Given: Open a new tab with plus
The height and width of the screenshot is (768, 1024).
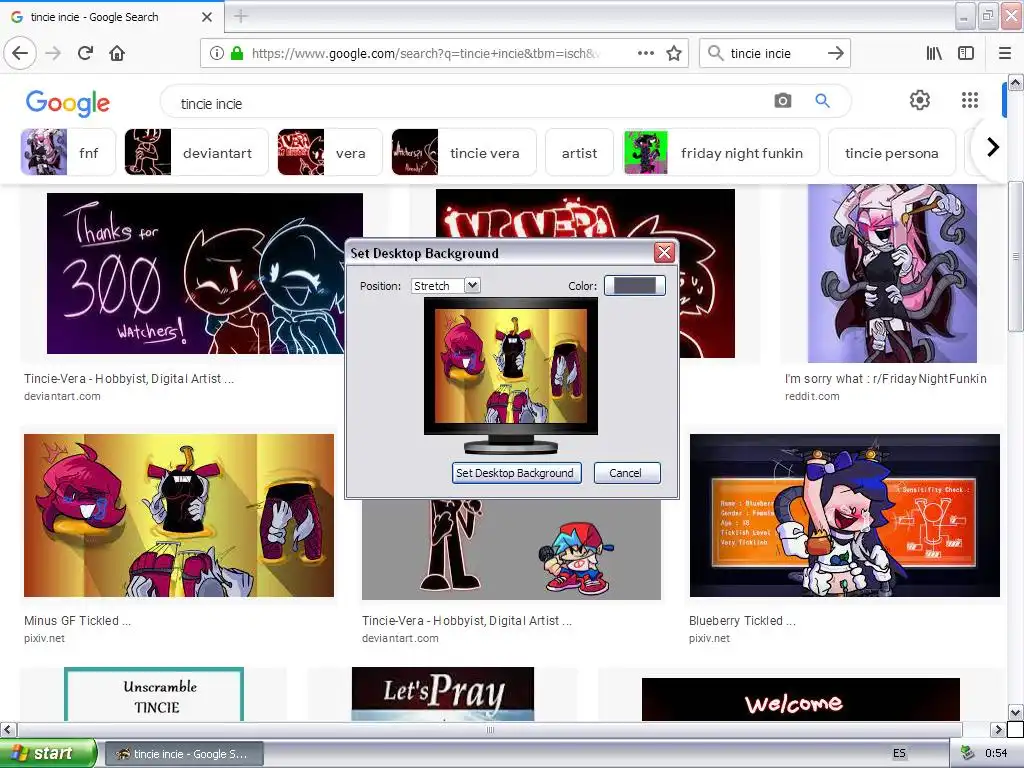Looking at the screenshot, I should click(240, 16).
